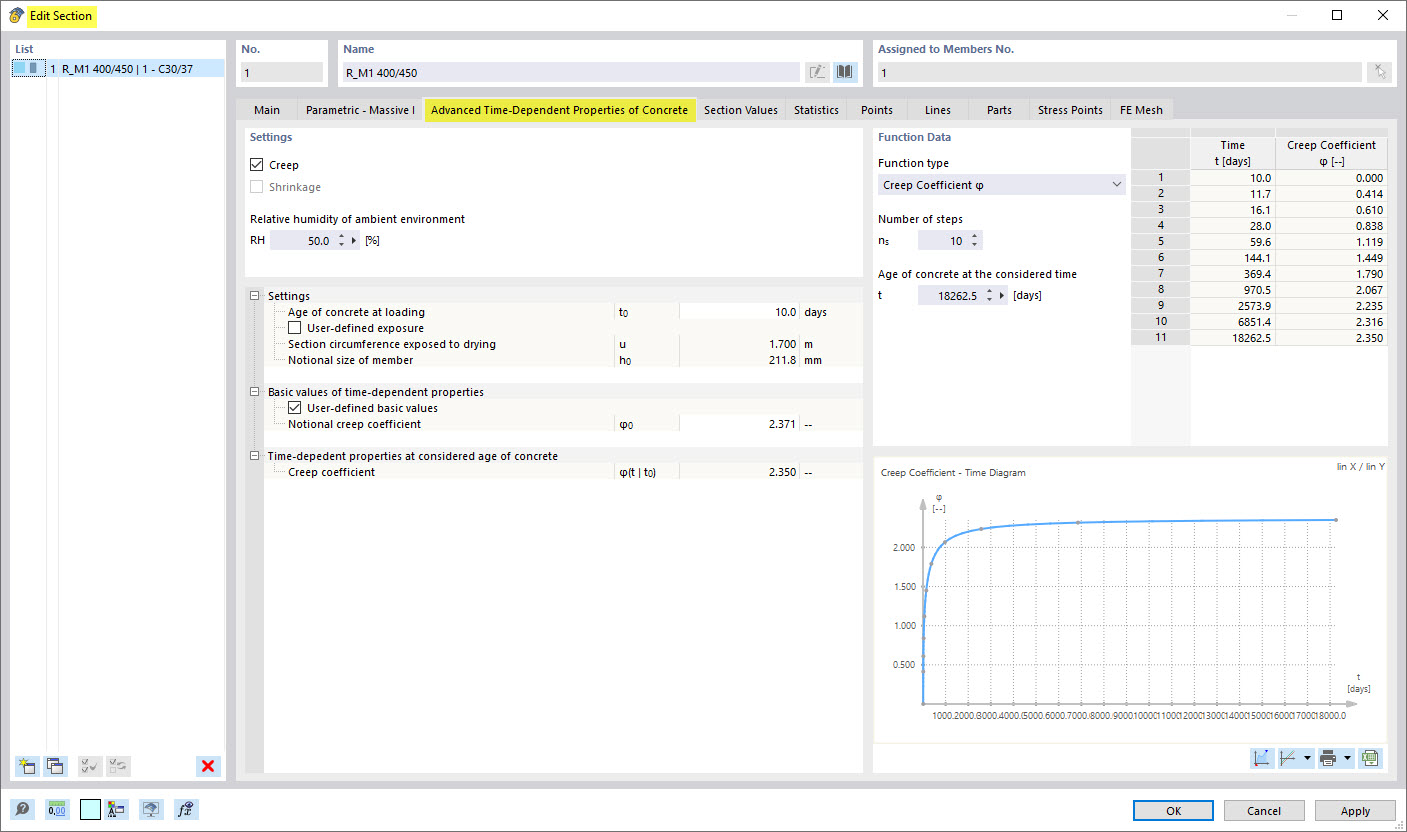Image resolution: width=1407 pixels, height=832 pixels.
Task: Click the view display monitor icon
Action: pyautogui.click(x=151, y=810)
